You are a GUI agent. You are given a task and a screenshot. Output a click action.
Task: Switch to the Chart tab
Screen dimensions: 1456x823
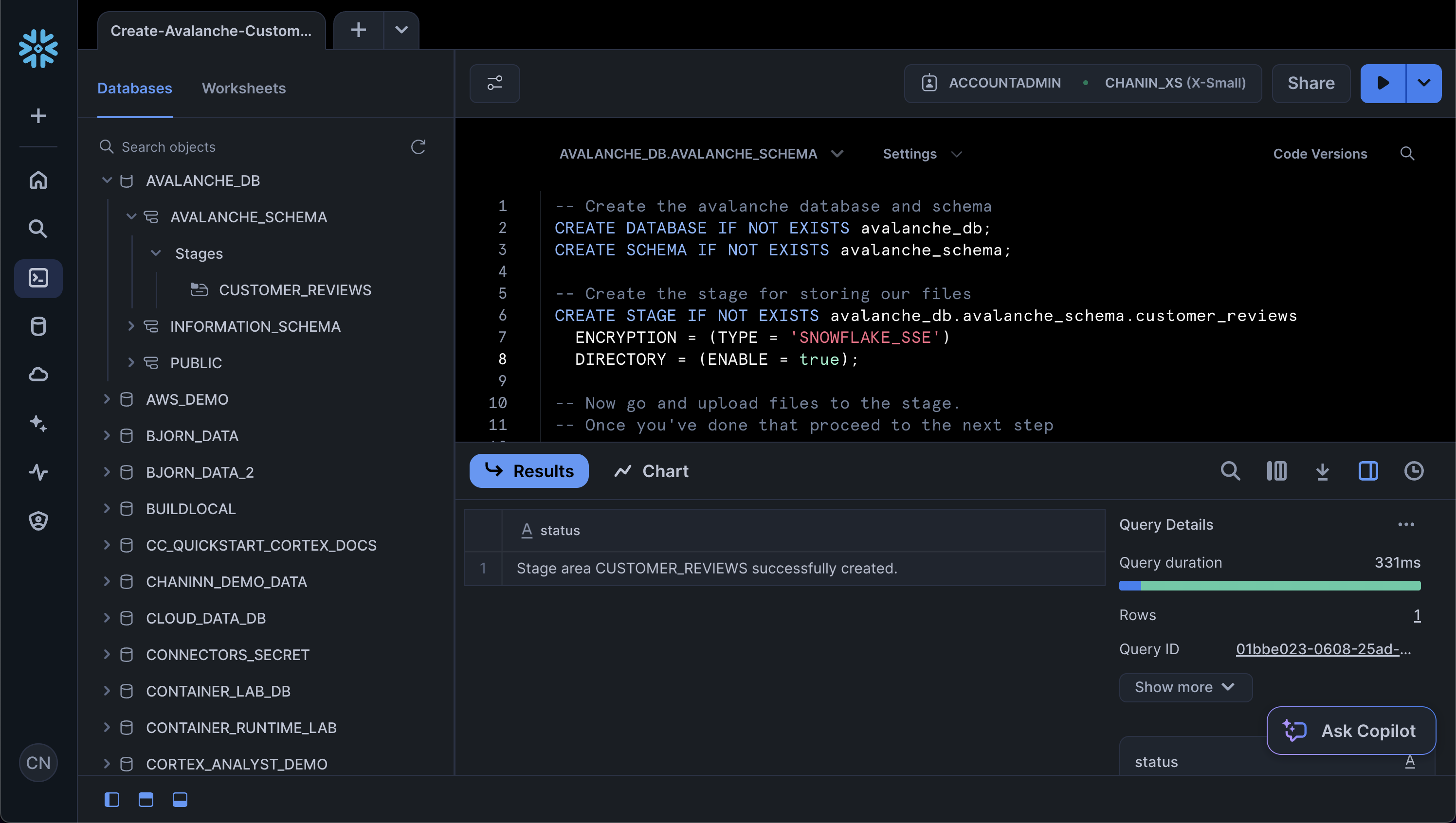point(652,471)
